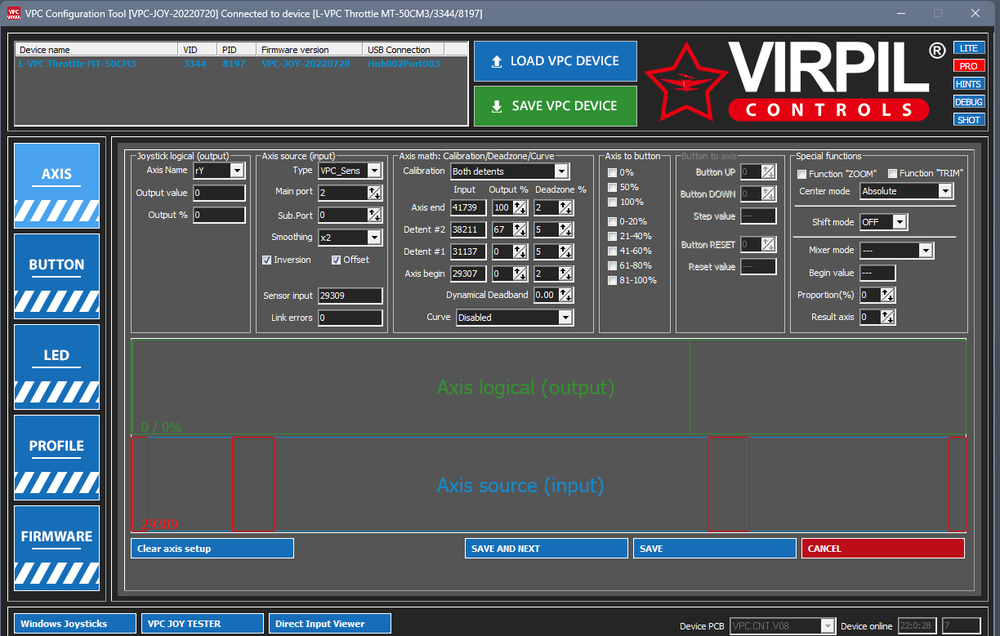This screenshot has width=1000, height=636.
Task: Click calculator icon for Detent #1 Deadzone
Action: (565, 251)
